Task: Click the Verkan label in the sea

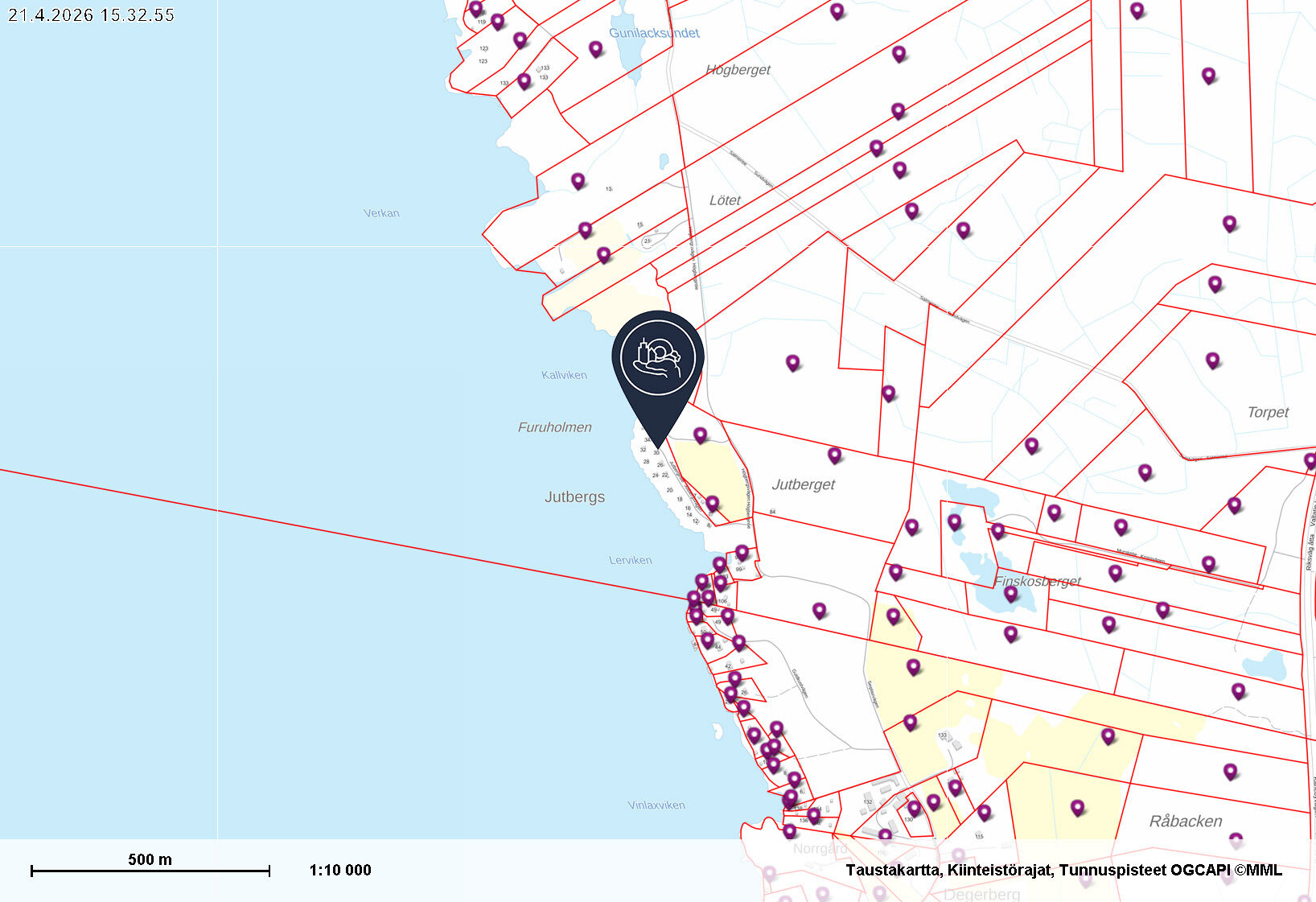Action: tap(381, 213)
